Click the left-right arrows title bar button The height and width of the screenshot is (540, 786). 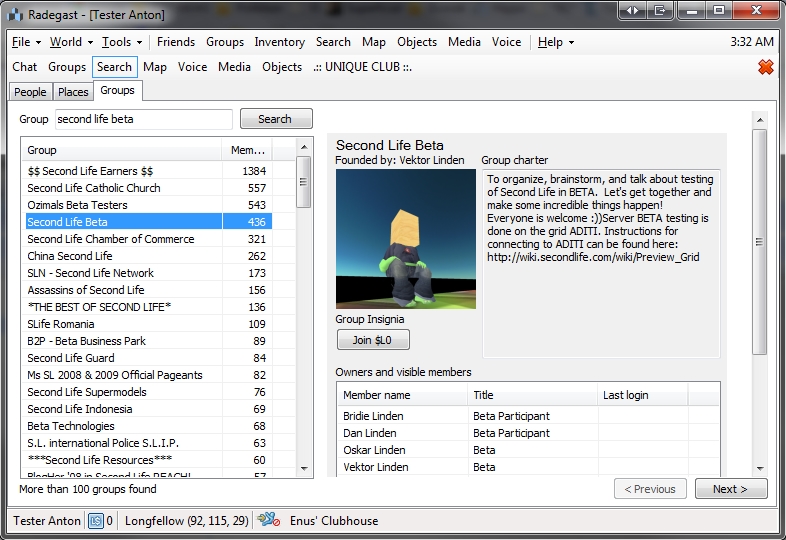click(x=632, y=11)
